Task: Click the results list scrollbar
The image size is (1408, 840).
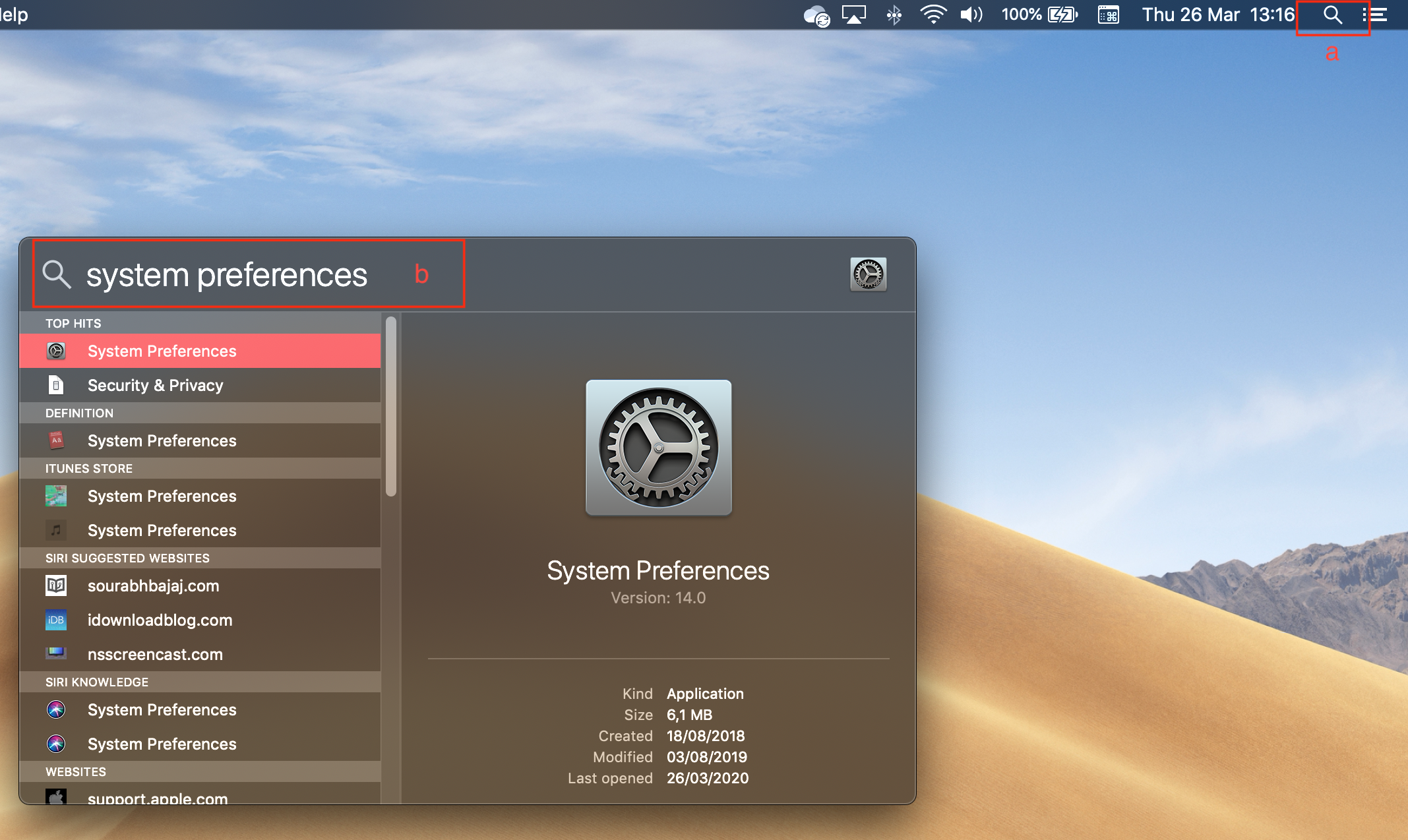Action: 391,406
